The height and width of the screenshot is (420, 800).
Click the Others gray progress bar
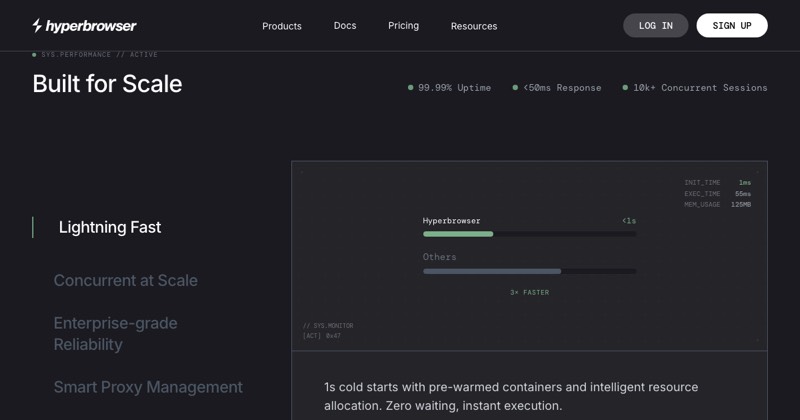coord(529,271)
